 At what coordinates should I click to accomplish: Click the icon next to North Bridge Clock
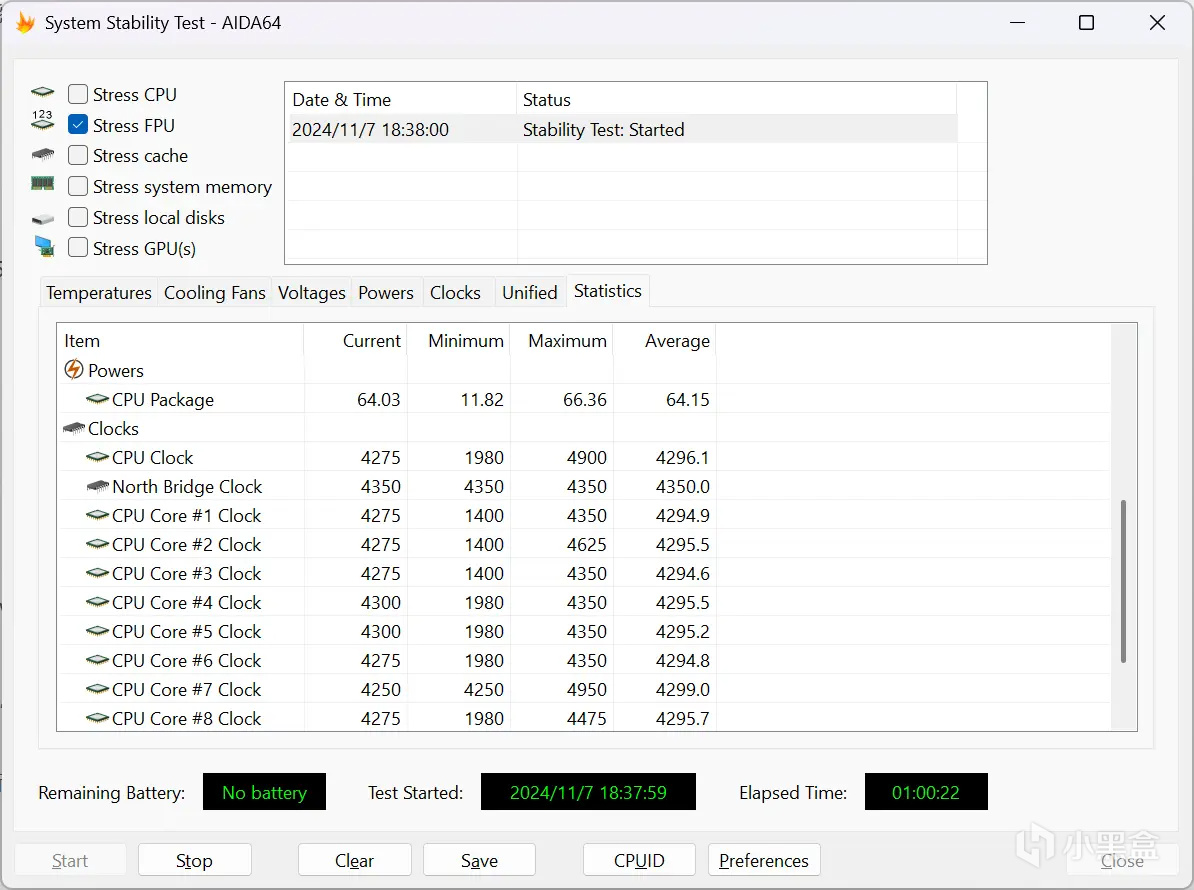pos(98,486)
